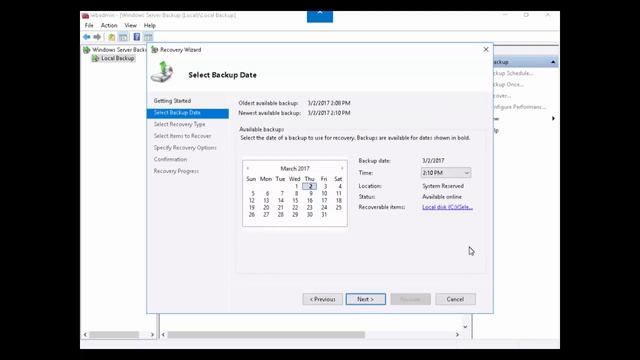Open the File menu
This screenshot has height=360, width=640.
coord(89,25)
